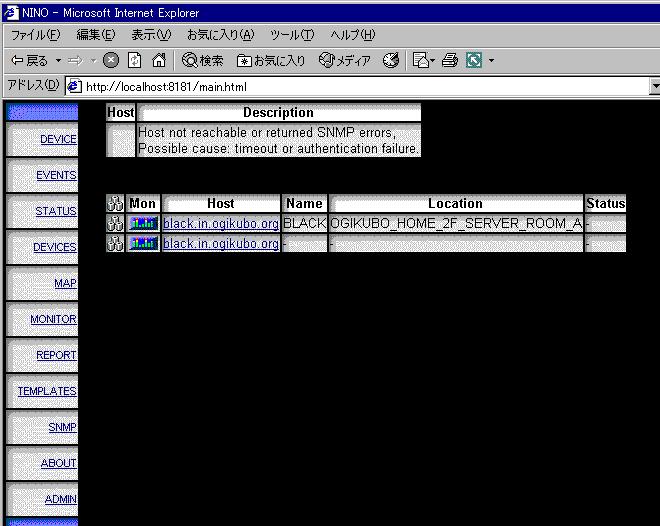Click the black.in.ogikubo.org link in the first row
Viewport: 660px width, 526px height.
pos(221,224)
